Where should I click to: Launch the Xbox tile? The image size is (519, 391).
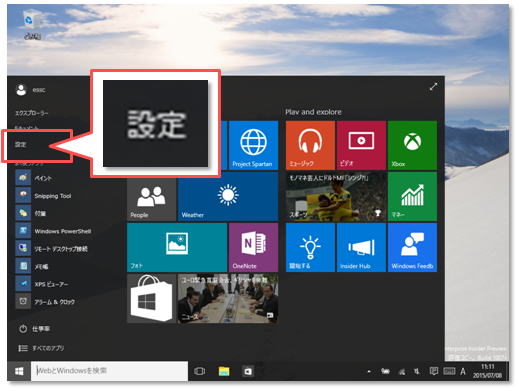point(412,145)
